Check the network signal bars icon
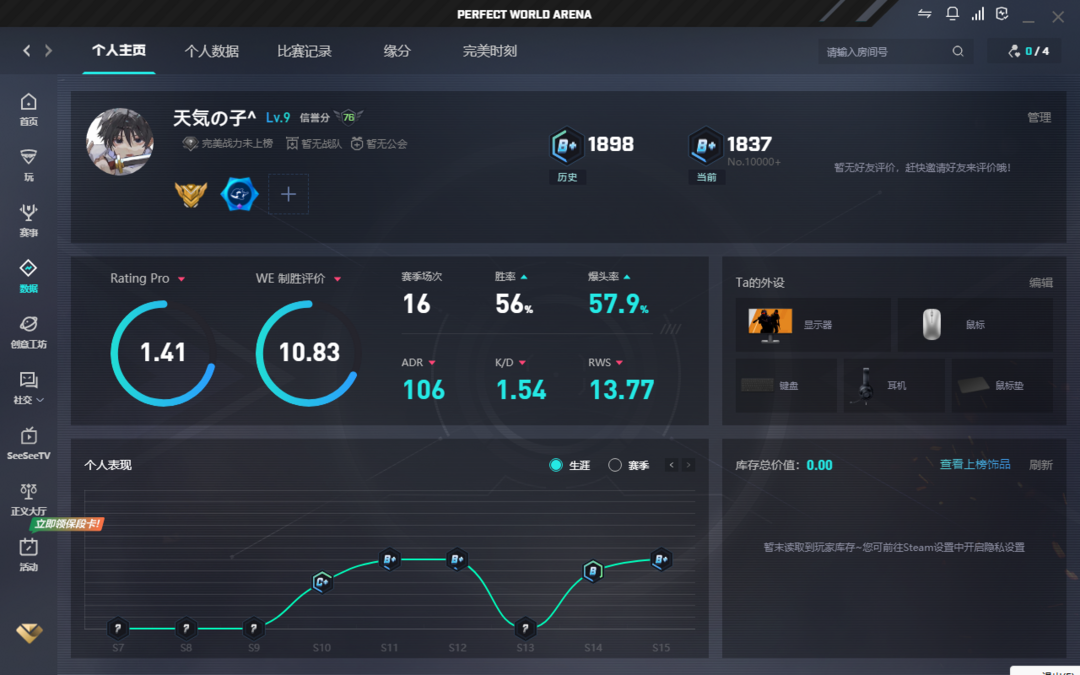 (x=977, y=14)
